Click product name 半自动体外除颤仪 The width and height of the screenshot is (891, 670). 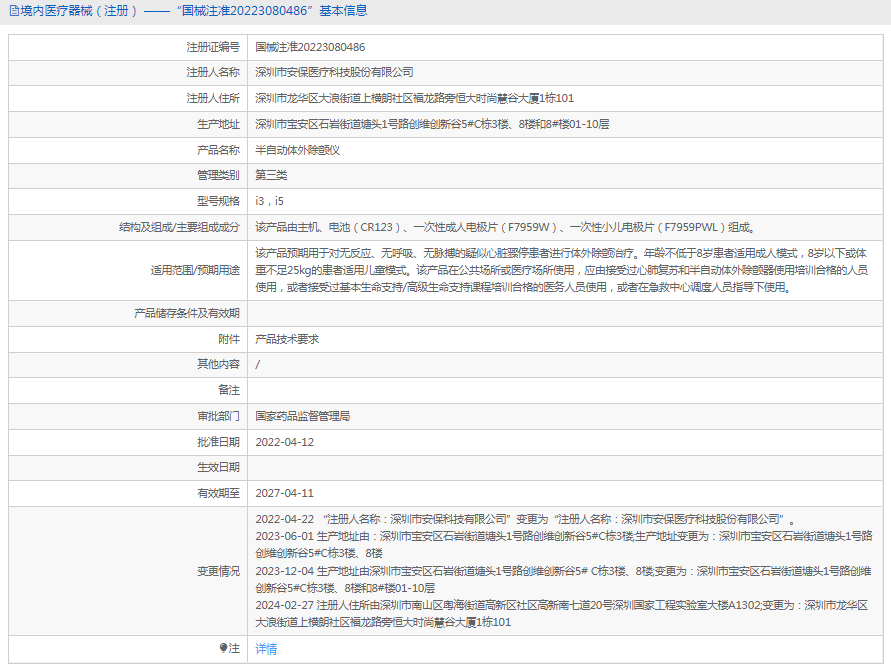coord(297,150)
